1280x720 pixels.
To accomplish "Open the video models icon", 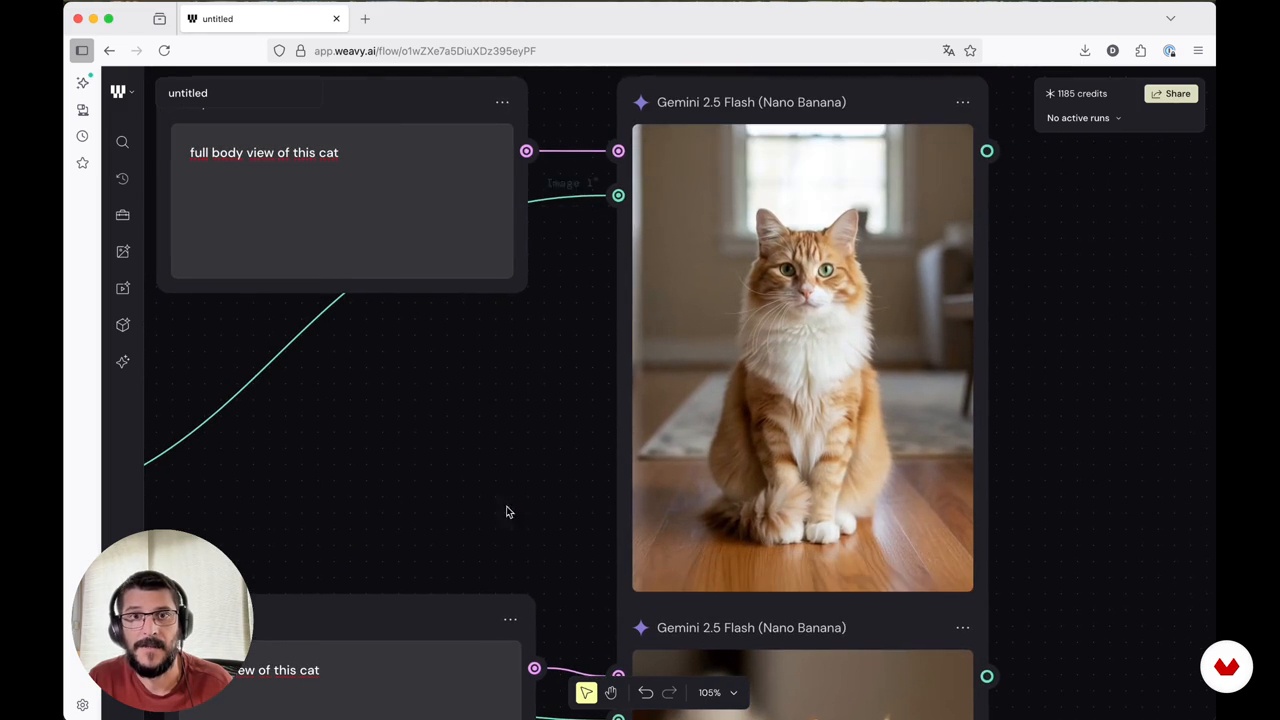I will tap(122, 288).
